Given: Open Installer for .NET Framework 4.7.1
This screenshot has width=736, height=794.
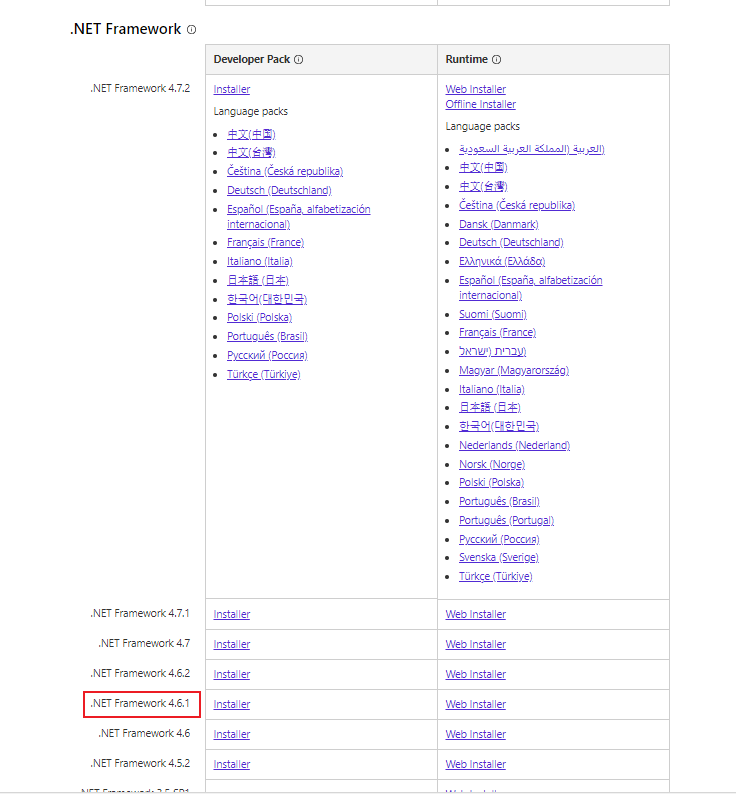Looking at the screenshot, I should pyautogui.click(x=231, y=614).
